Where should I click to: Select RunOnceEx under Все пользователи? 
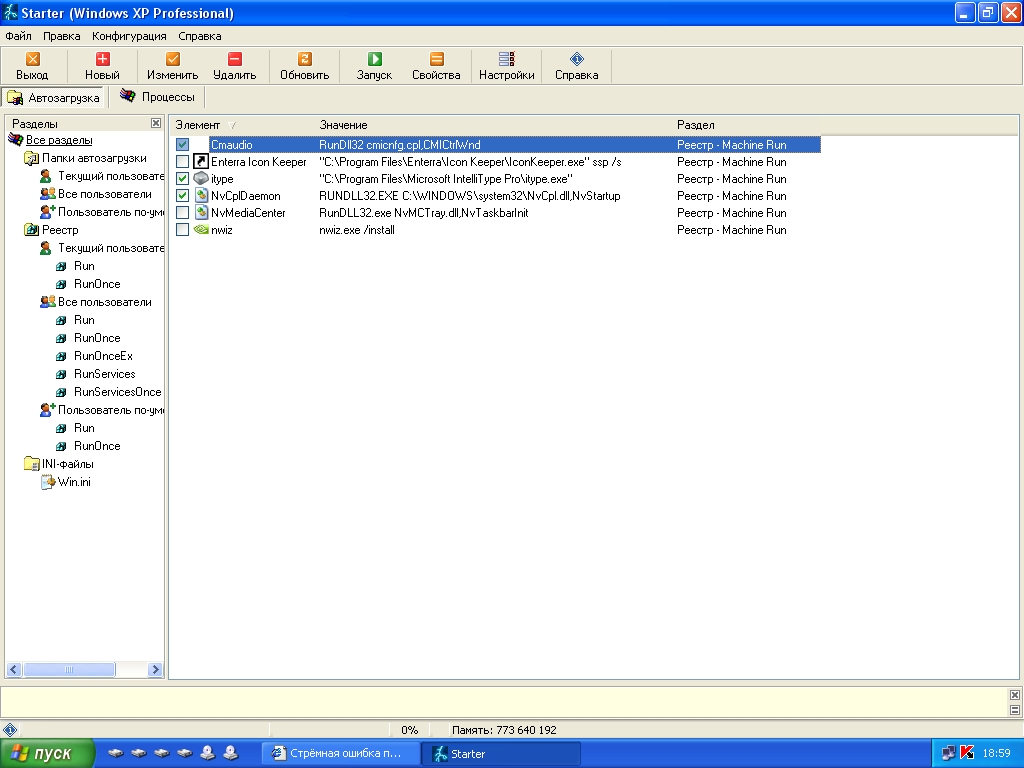coord(103,356)
